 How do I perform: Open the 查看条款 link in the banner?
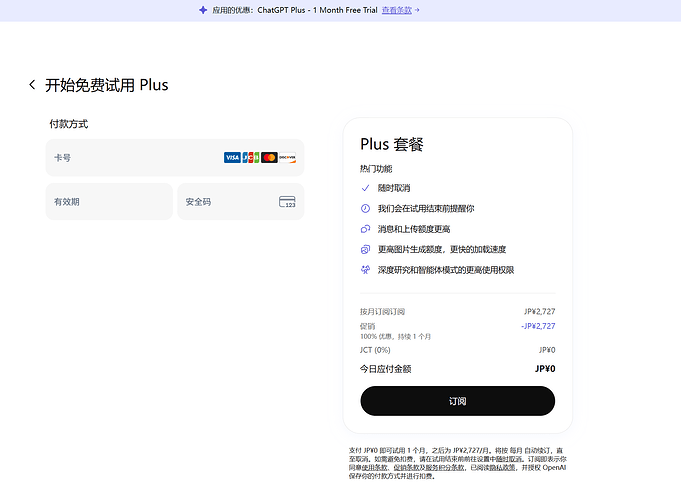coord(397,10)
